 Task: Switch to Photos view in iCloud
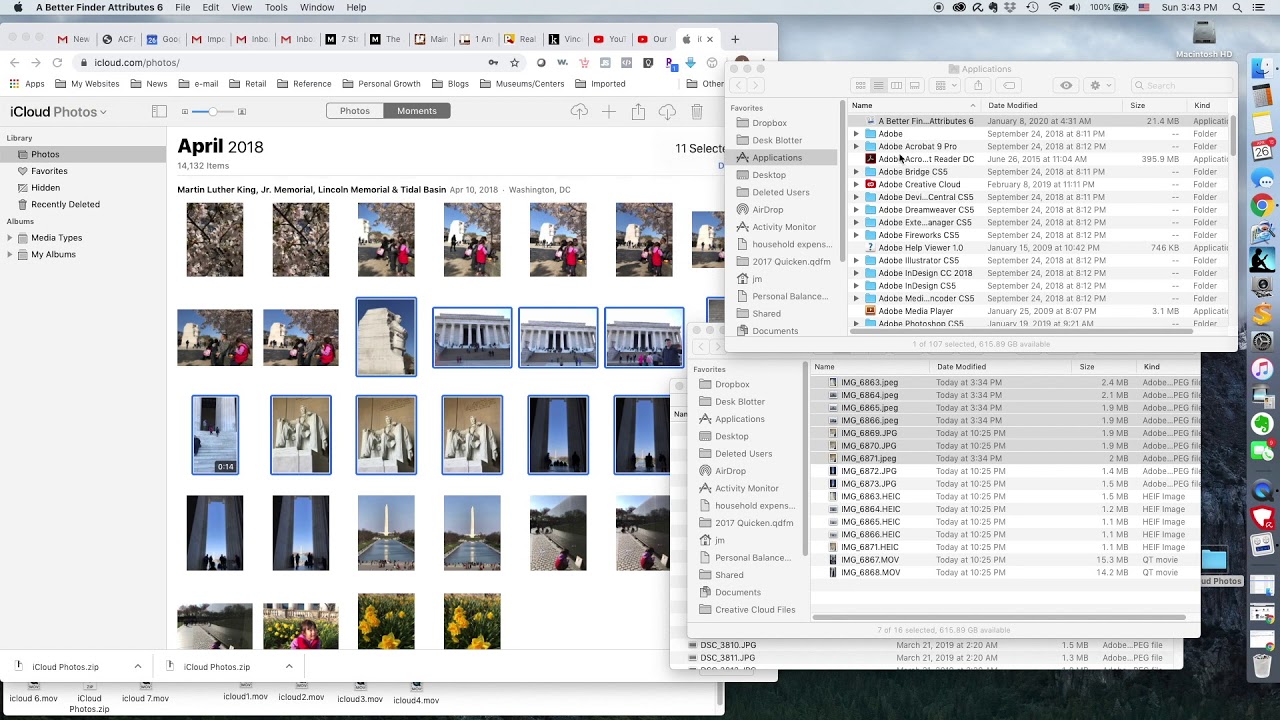[x=355, y=111]
